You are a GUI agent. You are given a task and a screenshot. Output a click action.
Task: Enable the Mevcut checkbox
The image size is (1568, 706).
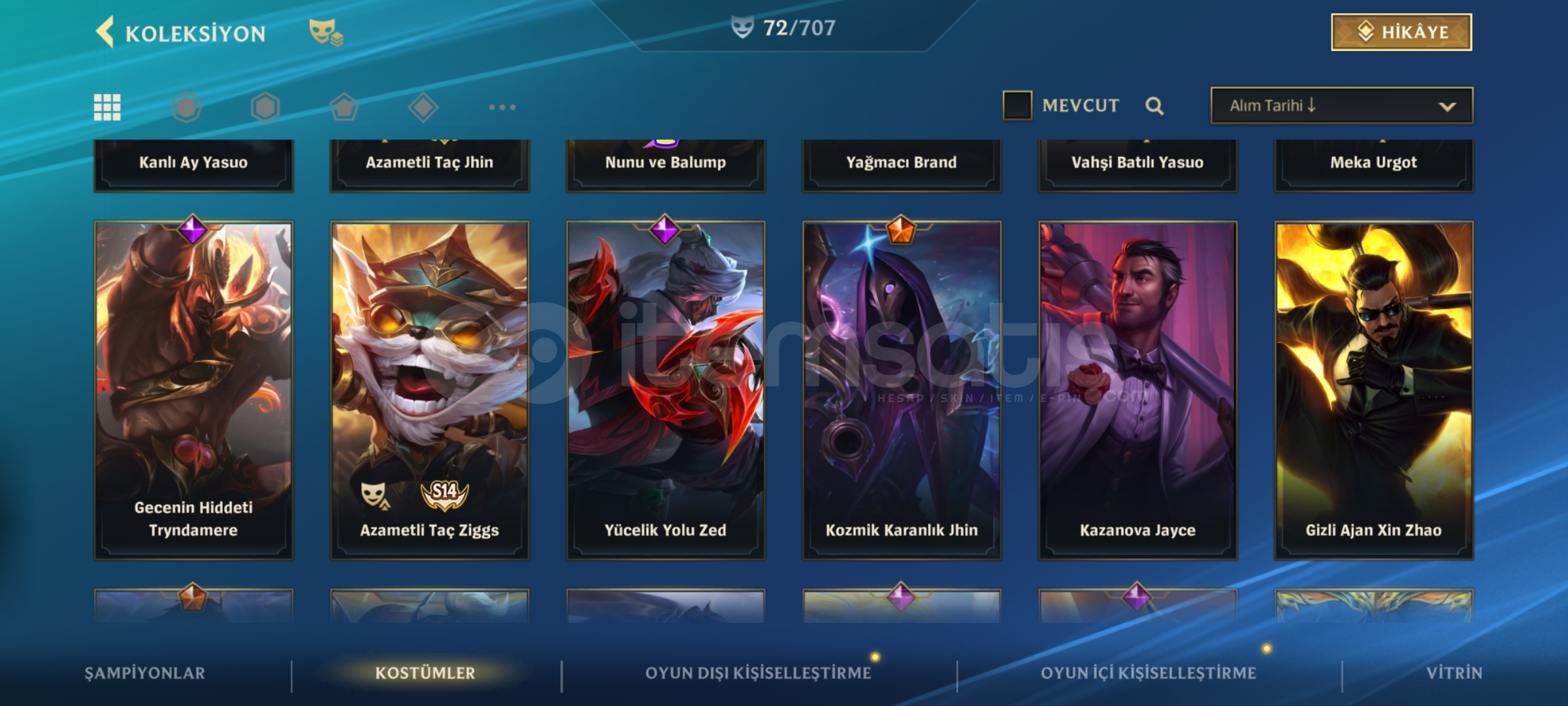click(1017, 105)
